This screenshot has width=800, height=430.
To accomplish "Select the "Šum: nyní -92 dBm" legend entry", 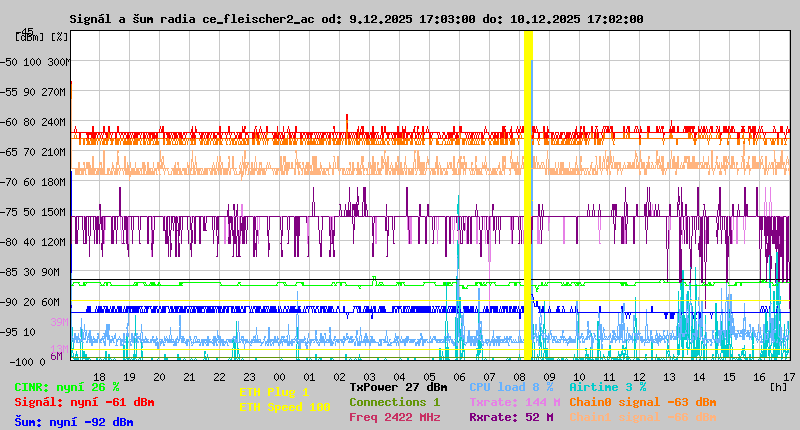I will click(x=74, y=422).
